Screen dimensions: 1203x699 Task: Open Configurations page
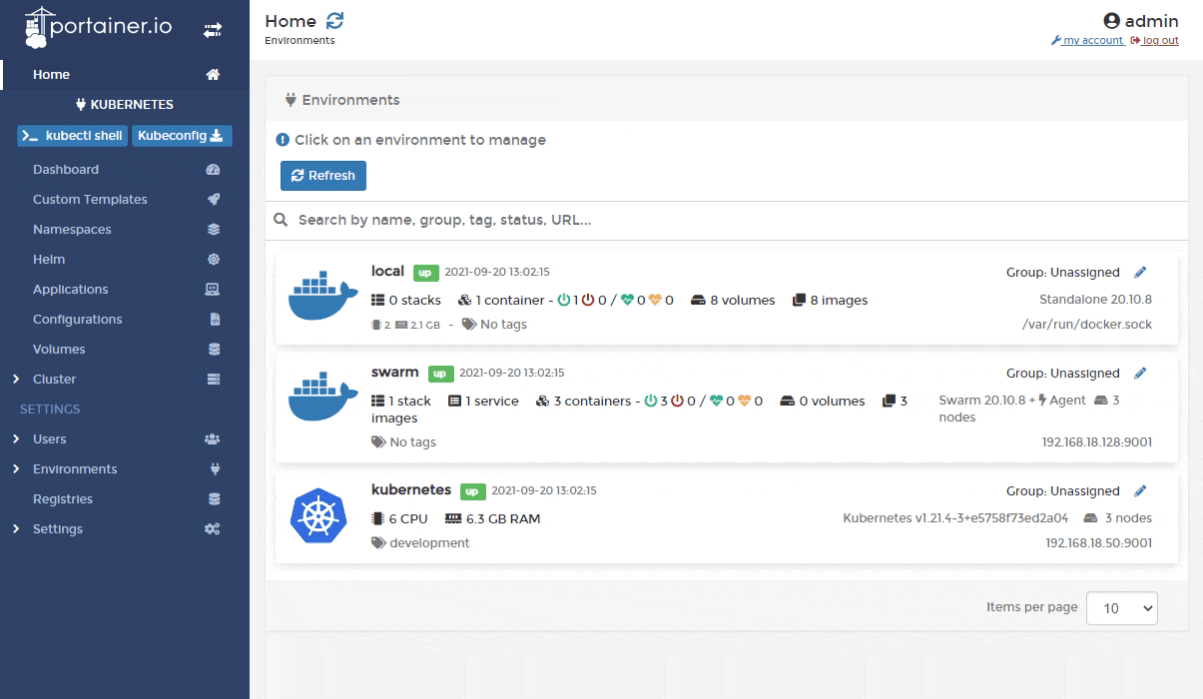tap(77, 320)
